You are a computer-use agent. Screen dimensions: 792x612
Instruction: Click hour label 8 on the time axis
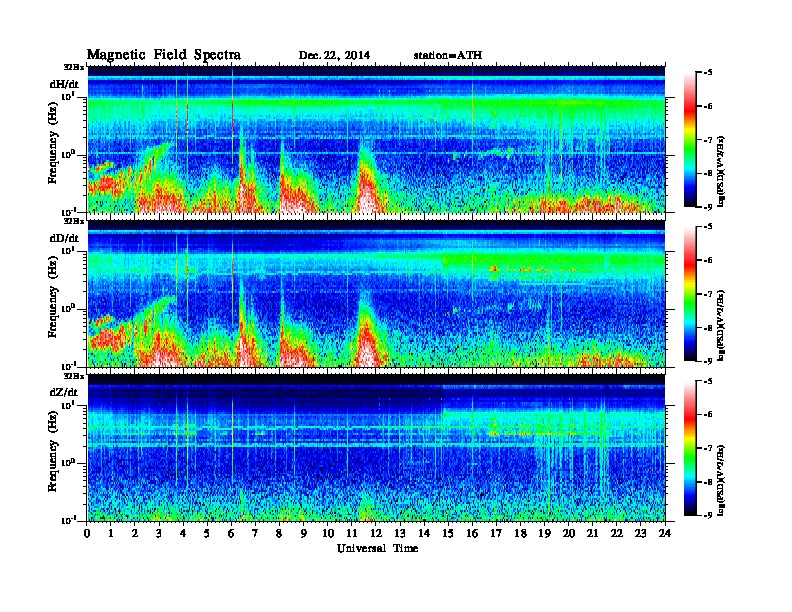(279, 533)
